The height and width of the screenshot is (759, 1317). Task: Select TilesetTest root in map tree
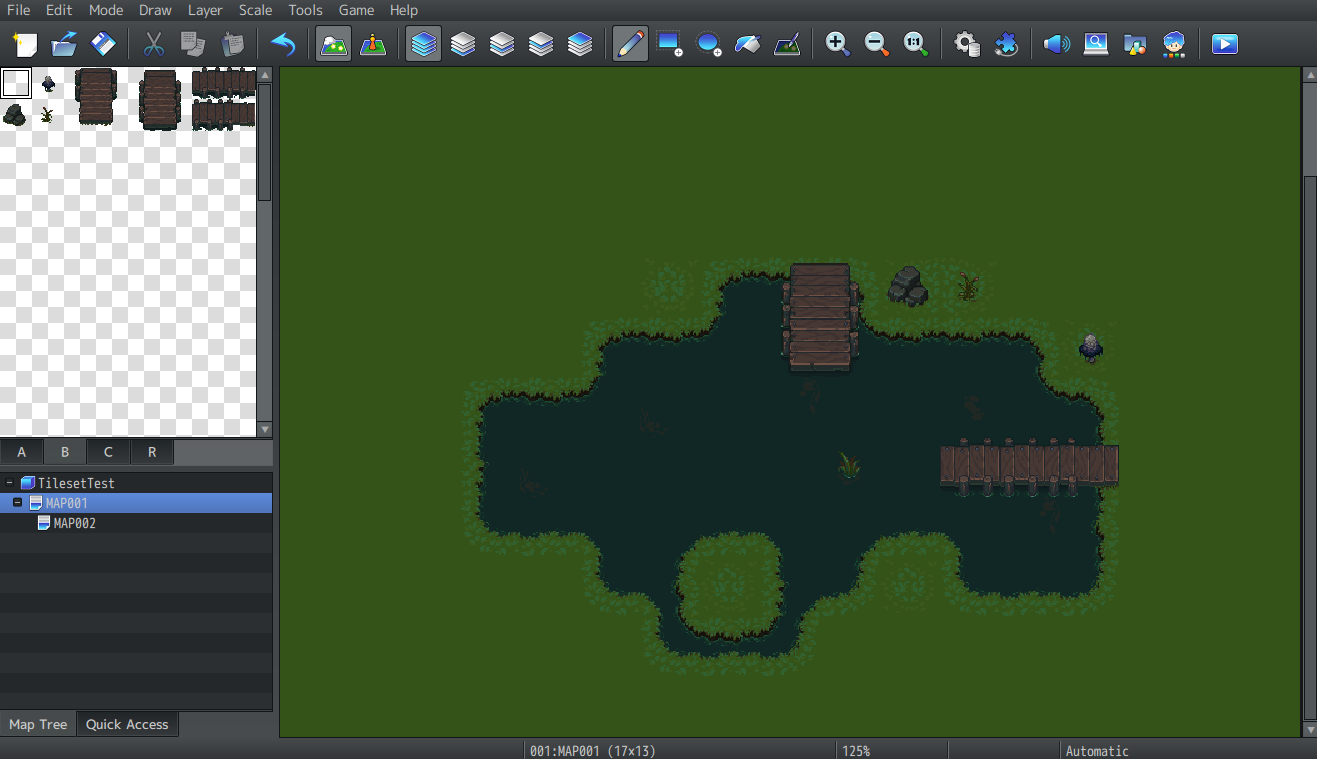(136, 483)
